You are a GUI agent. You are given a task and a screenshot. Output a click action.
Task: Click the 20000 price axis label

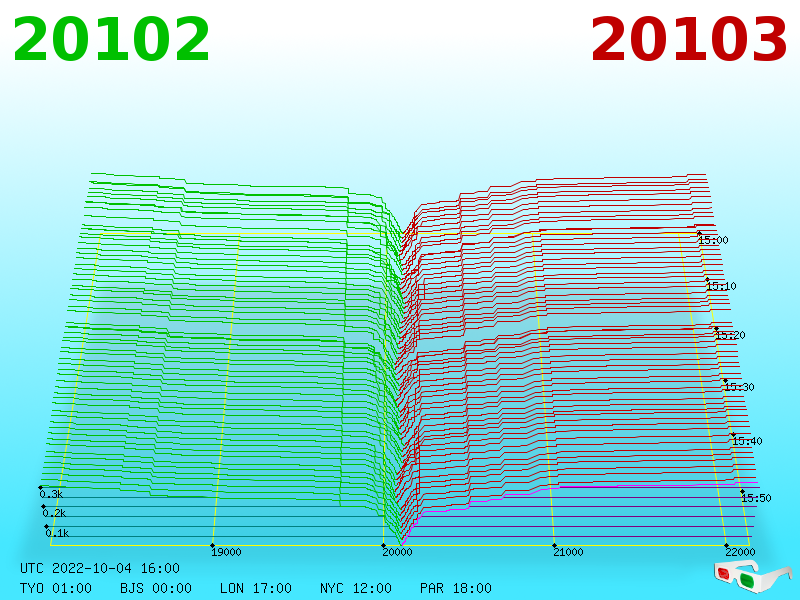[397, 552]
